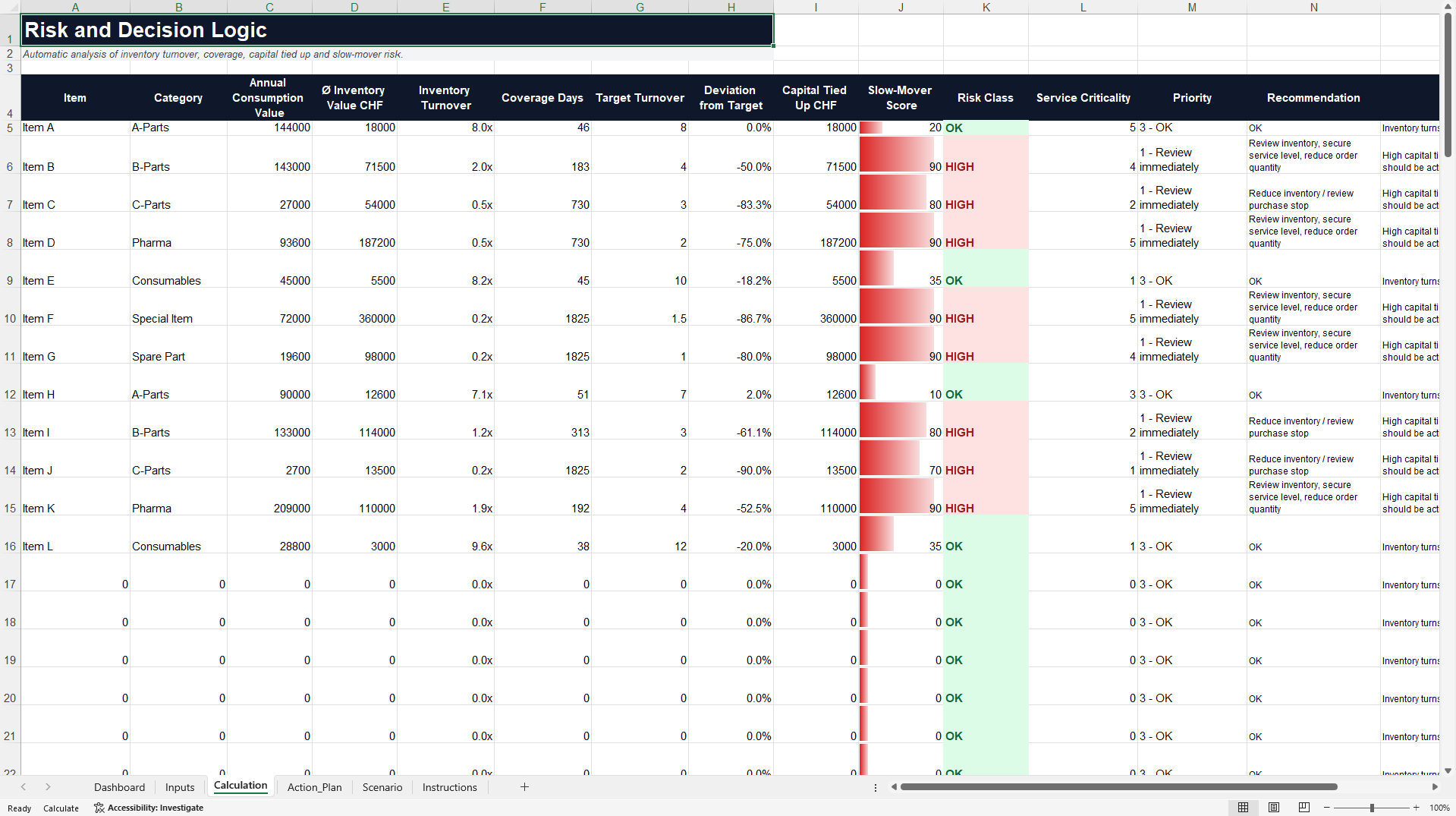Open the Inputs sheet tab
This screenshot has width=1456, height=816.
180,787
